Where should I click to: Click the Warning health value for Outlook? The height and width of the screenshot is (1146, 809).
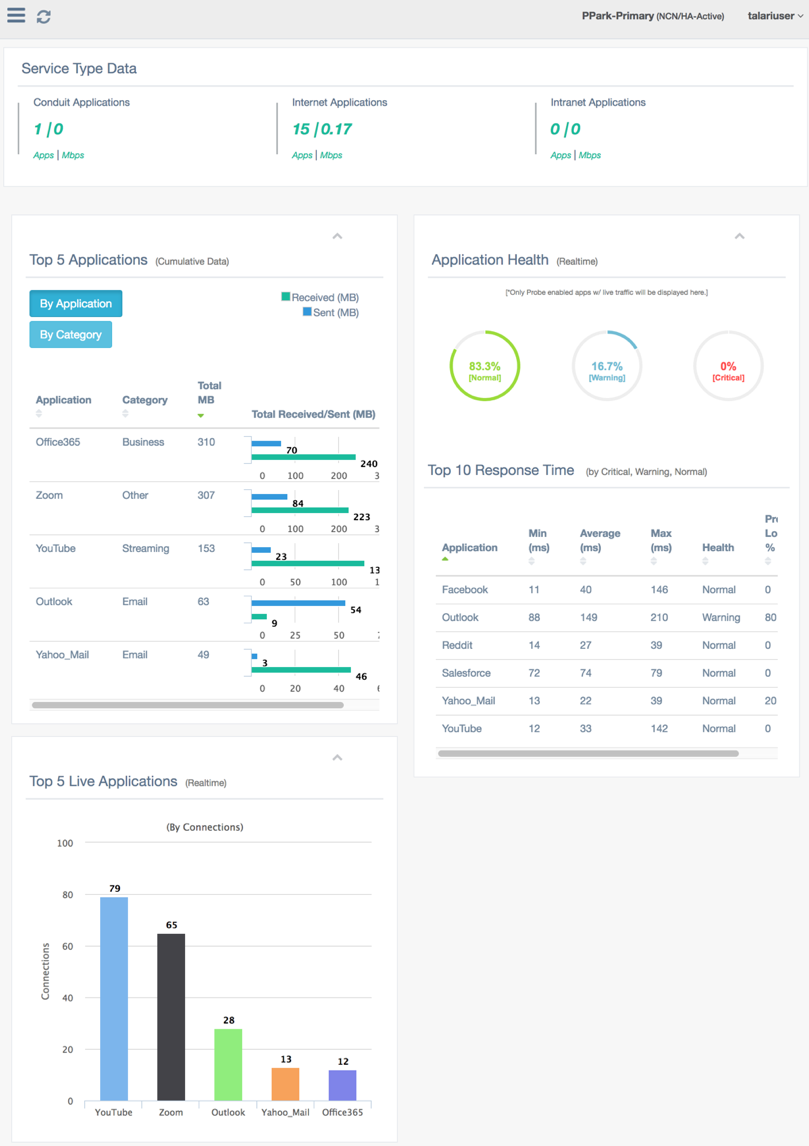click(x=721, y=618)
